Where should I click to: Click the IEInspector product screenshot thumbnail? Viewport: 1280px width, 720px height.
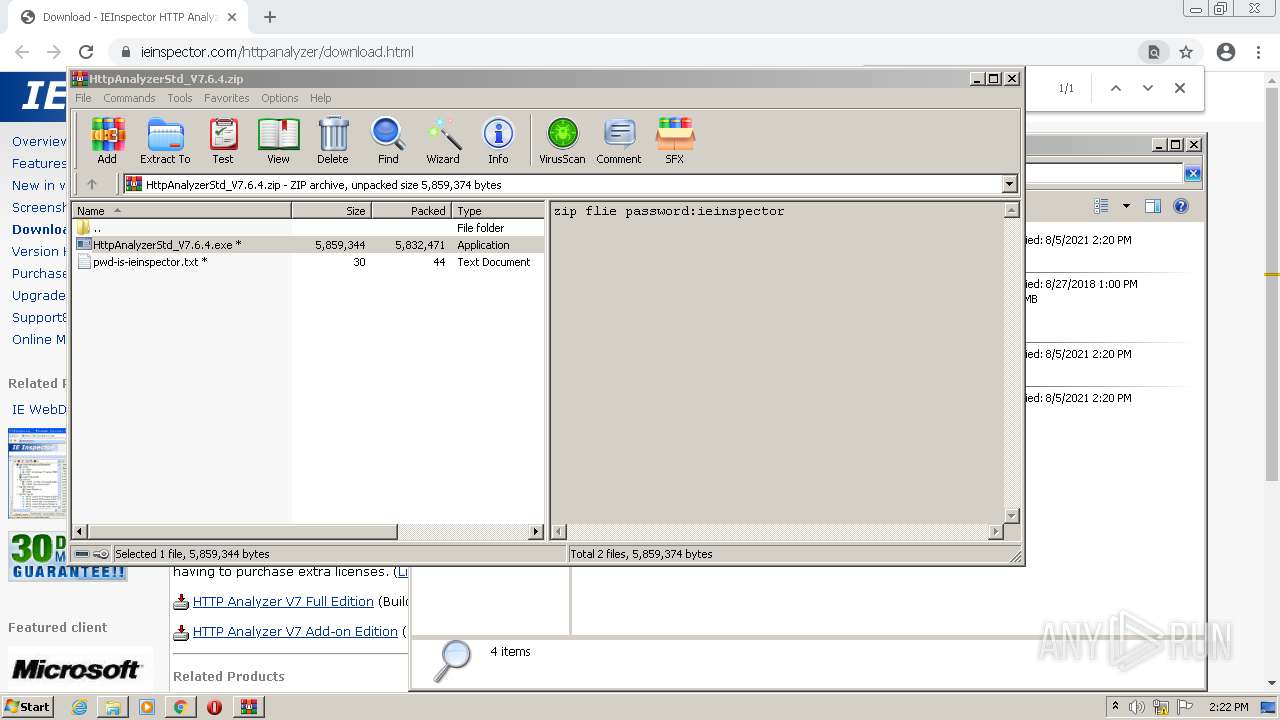click(x=37, y=473)
